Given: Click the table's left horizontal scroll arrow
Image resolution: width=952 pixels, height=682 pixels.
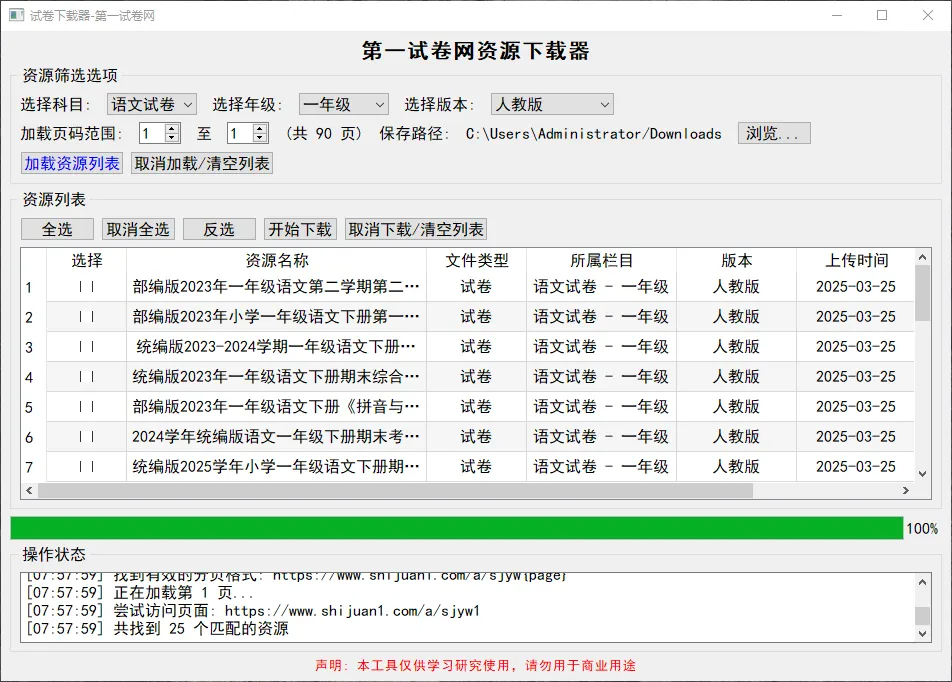Looking at the screenshot, I should pyautogui.click(x=29, y=490).
